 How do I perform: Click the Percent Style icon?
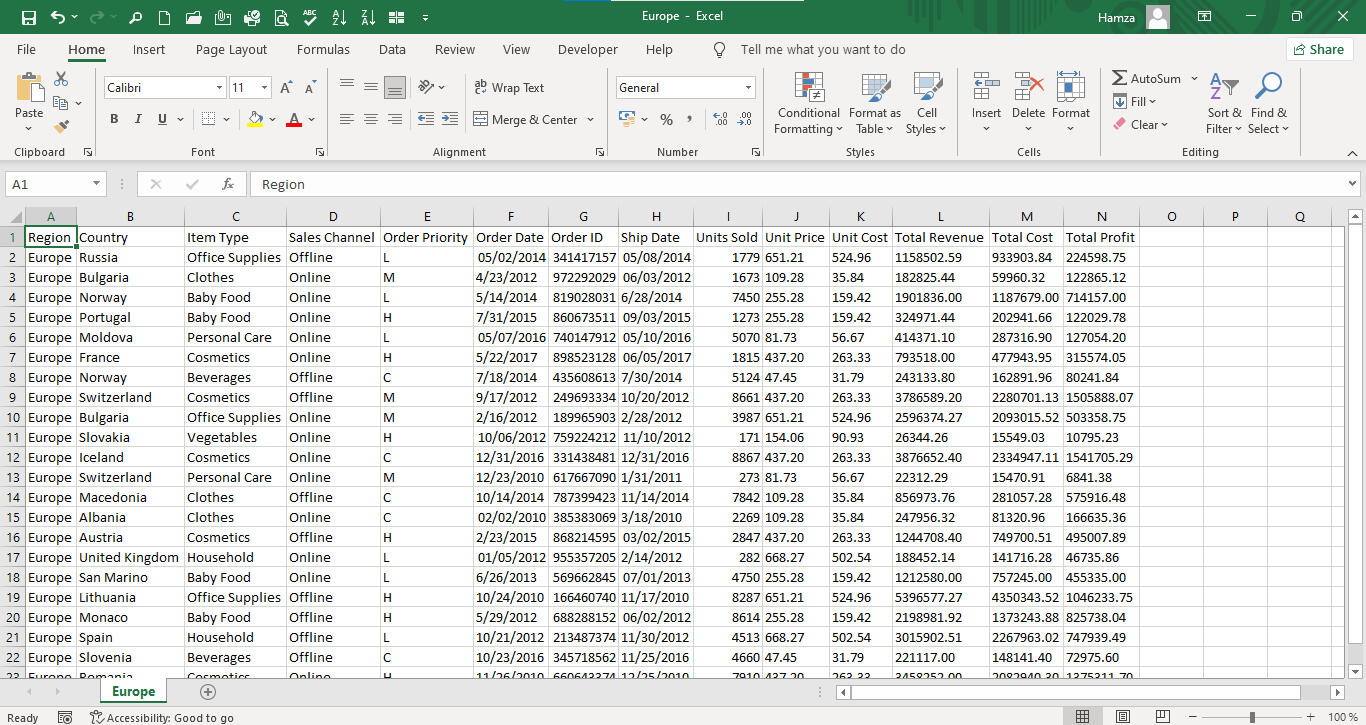point(666,119)
